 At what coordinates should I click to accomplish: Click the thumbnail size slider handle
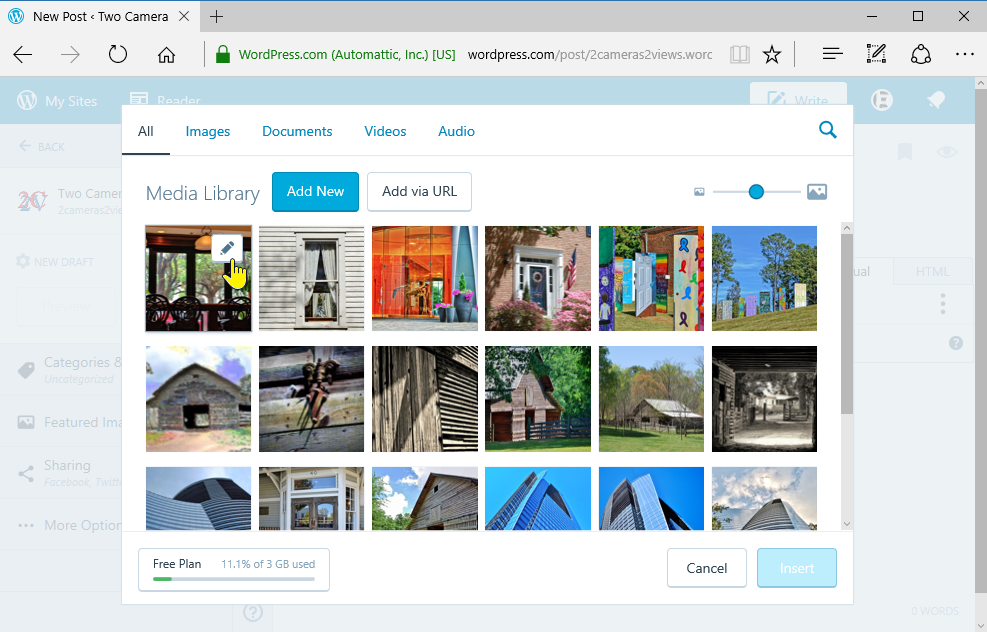756,192
